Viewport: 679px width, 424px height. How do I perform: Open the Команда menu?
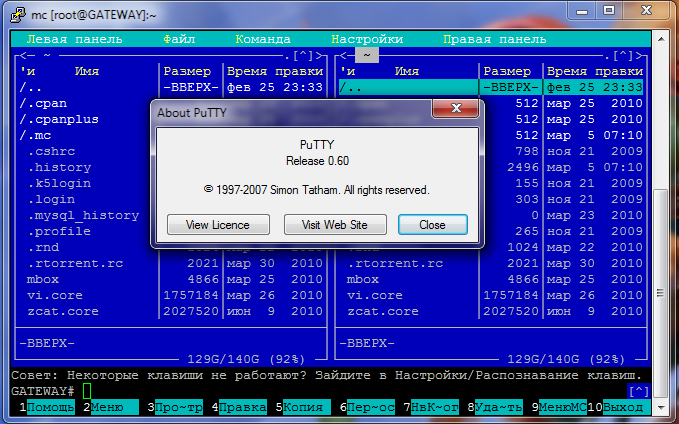coord(263,39)
